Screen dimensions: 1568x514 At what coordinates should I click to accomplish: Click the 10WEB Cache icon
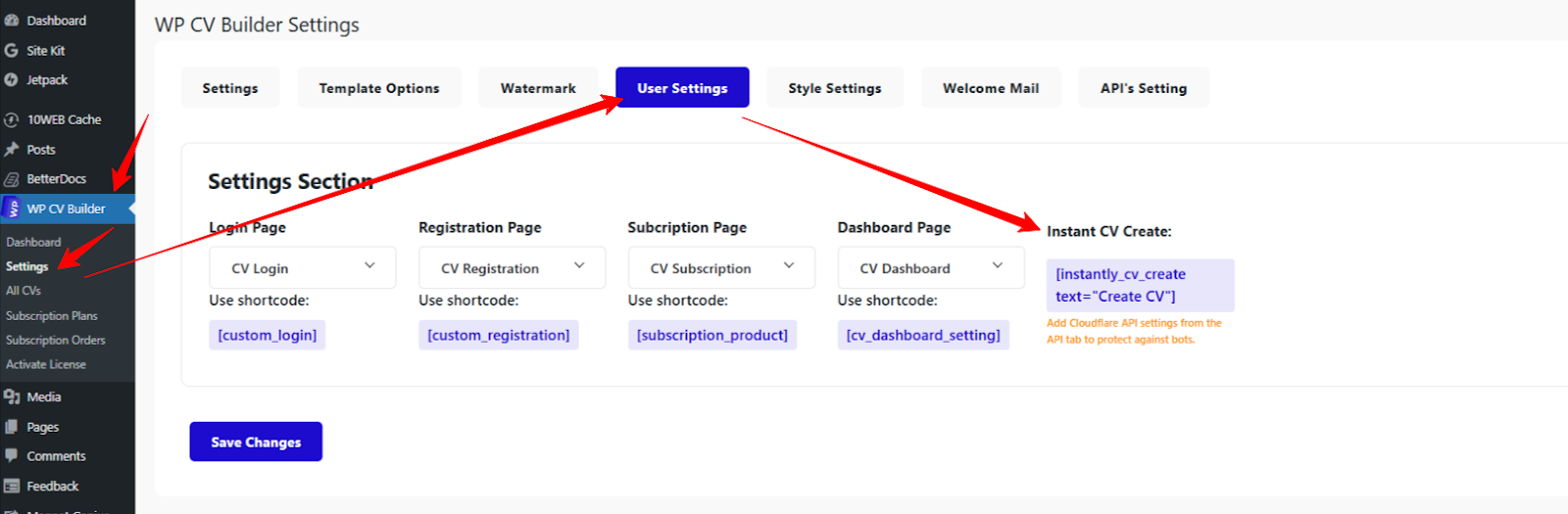pos(12,119)
